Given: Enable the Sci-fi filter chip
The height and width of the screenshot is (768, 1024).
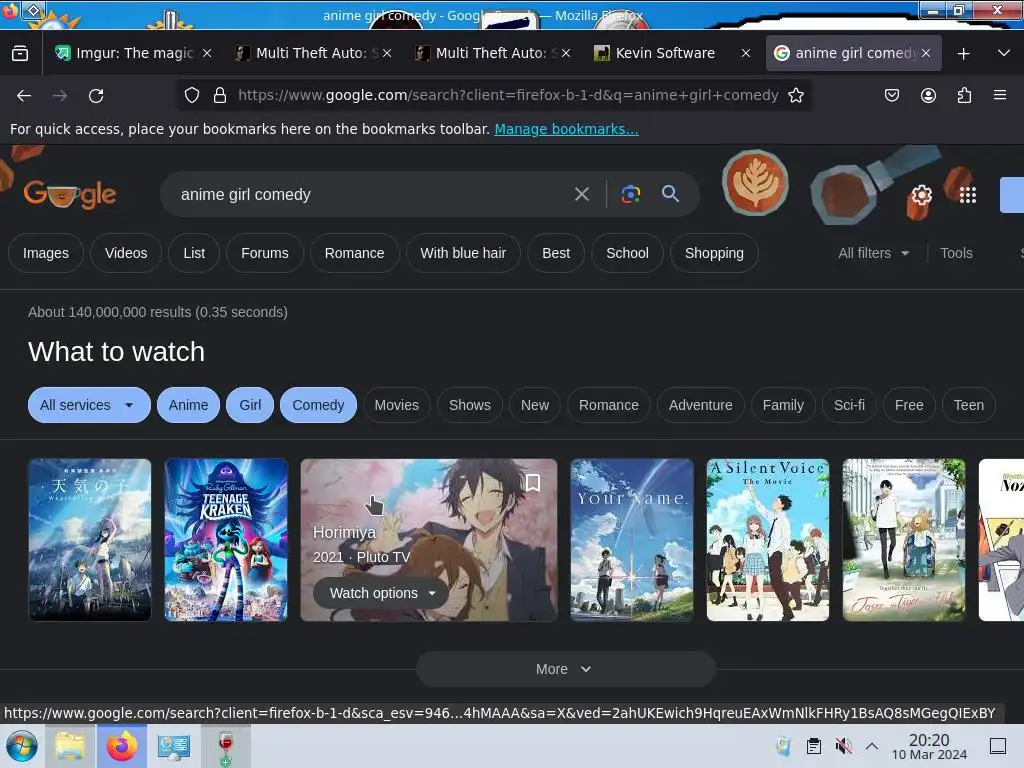Looking at the screenshot, I should pyautogui.click(x=849, y=405).
